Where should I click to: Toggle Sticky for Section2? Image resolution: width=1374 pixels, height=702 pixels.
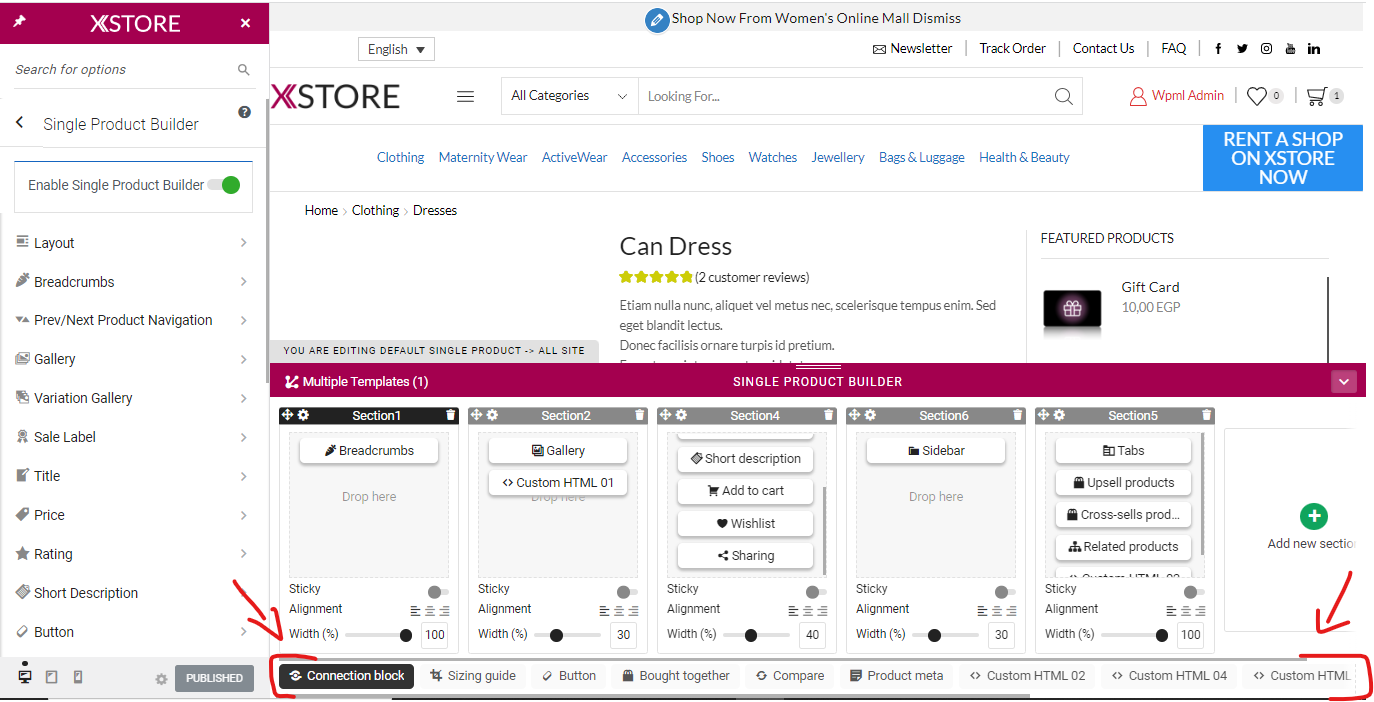pyautogui.click(x=627, y=592)
